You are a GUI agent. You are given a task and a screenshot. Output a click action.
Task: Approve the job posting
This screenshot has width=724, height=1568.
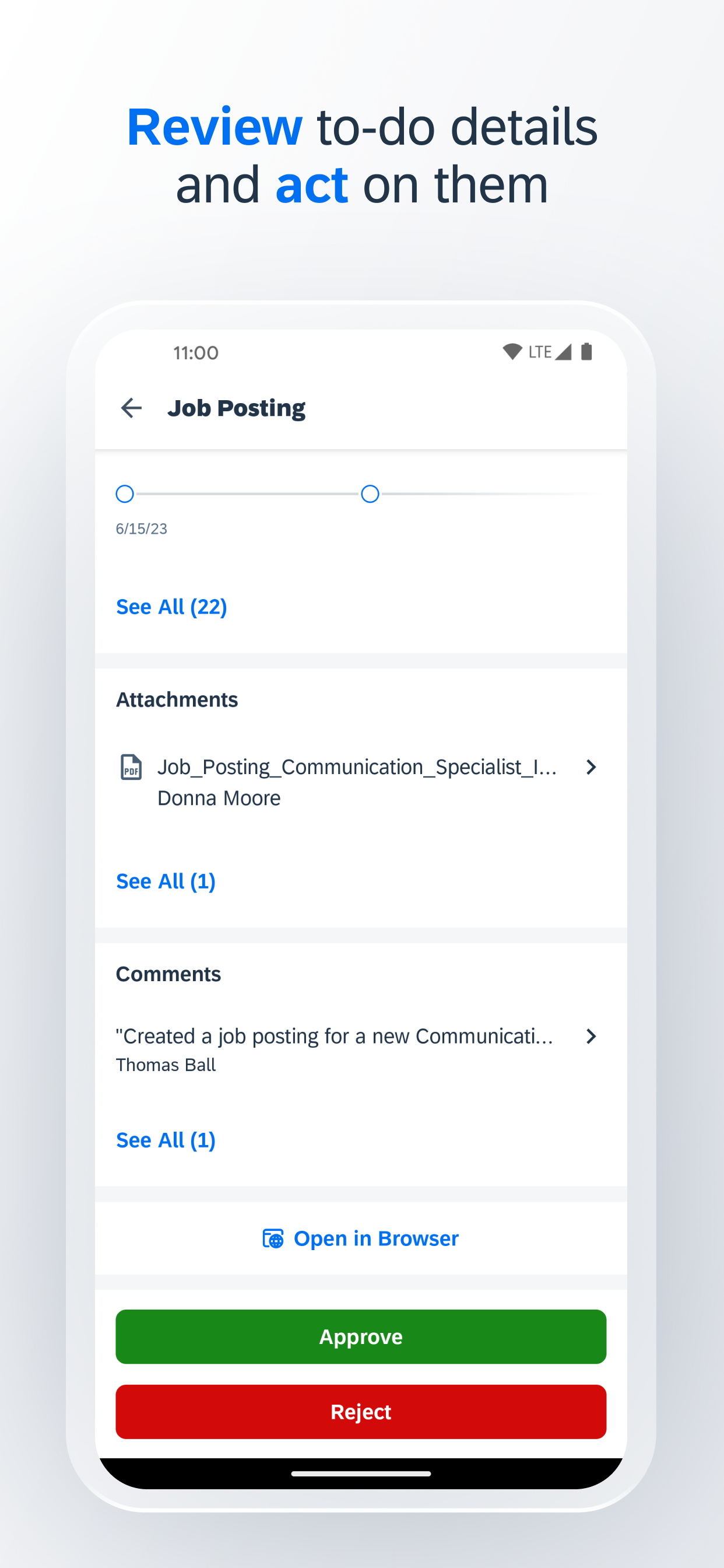[x=361, y=1336]
